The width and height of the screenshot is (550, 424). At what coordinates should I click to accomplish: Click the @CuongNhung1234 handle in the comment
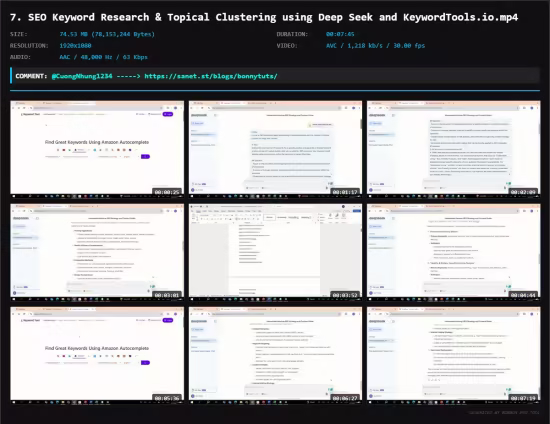(82, 76)
